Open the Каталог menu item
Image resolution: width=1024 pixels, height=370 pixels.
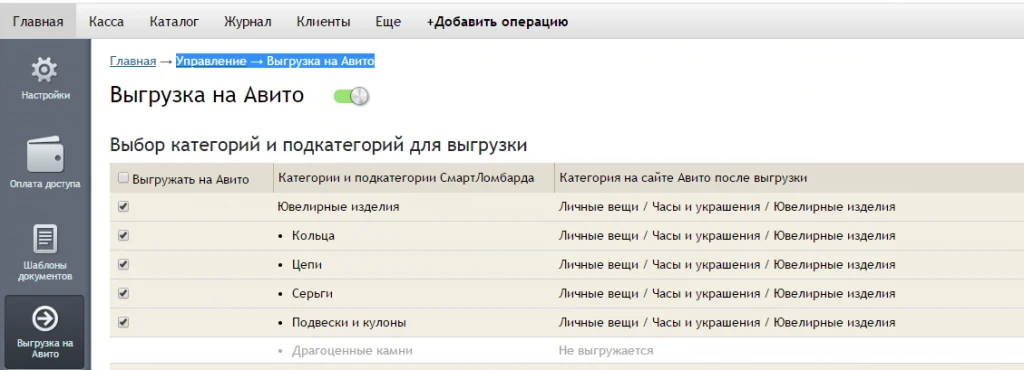174,22
